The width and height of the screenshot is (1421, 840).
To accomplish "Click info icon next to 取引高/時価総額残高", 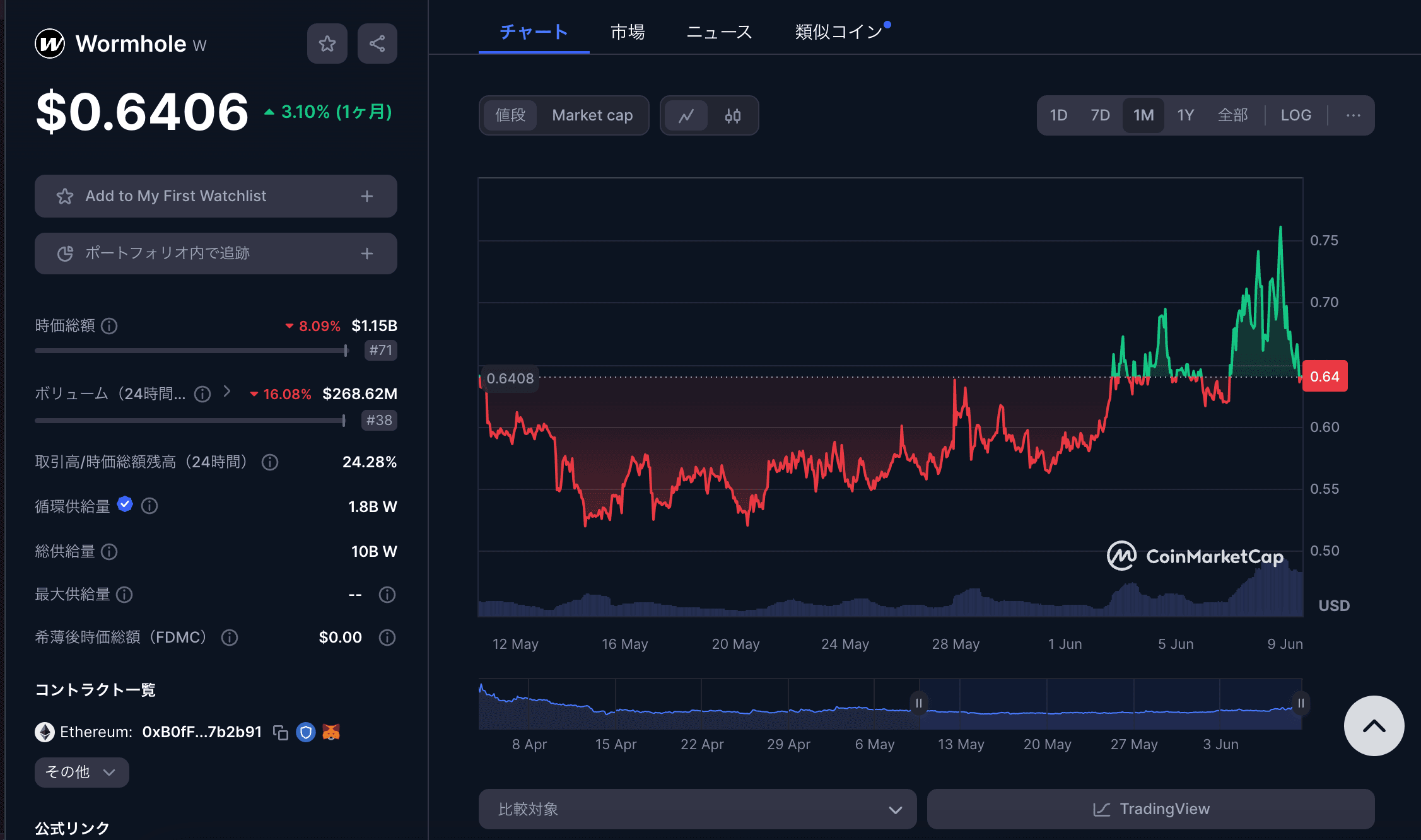I will coord(270,462).
